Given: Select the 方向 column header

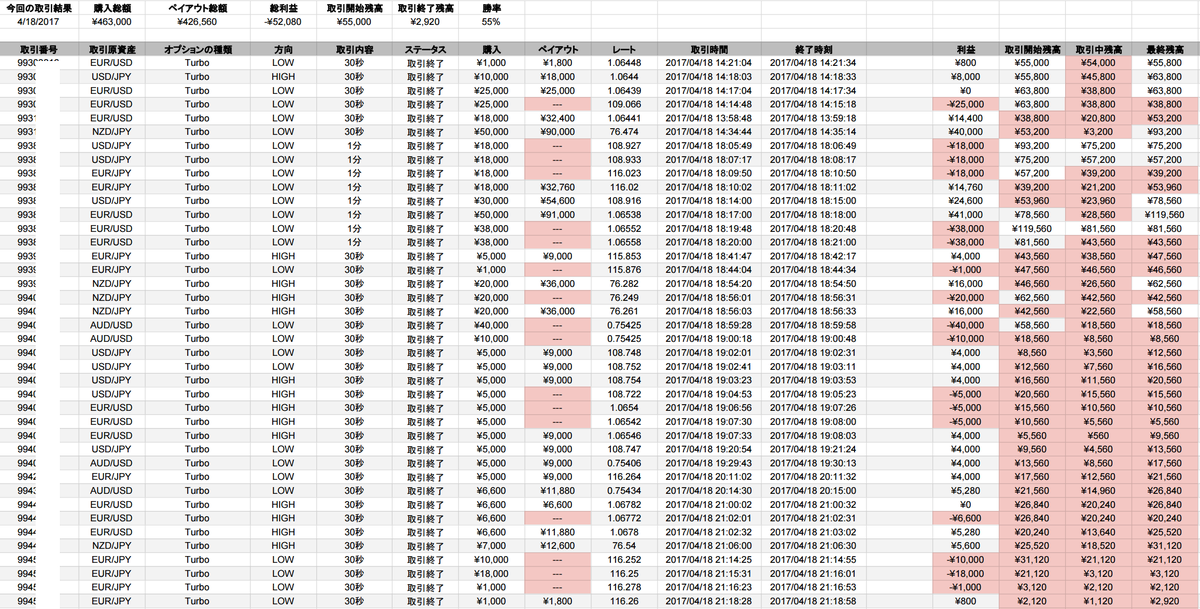Looking at the screenshot, I should pyautogui.click(x=284, y=49).
